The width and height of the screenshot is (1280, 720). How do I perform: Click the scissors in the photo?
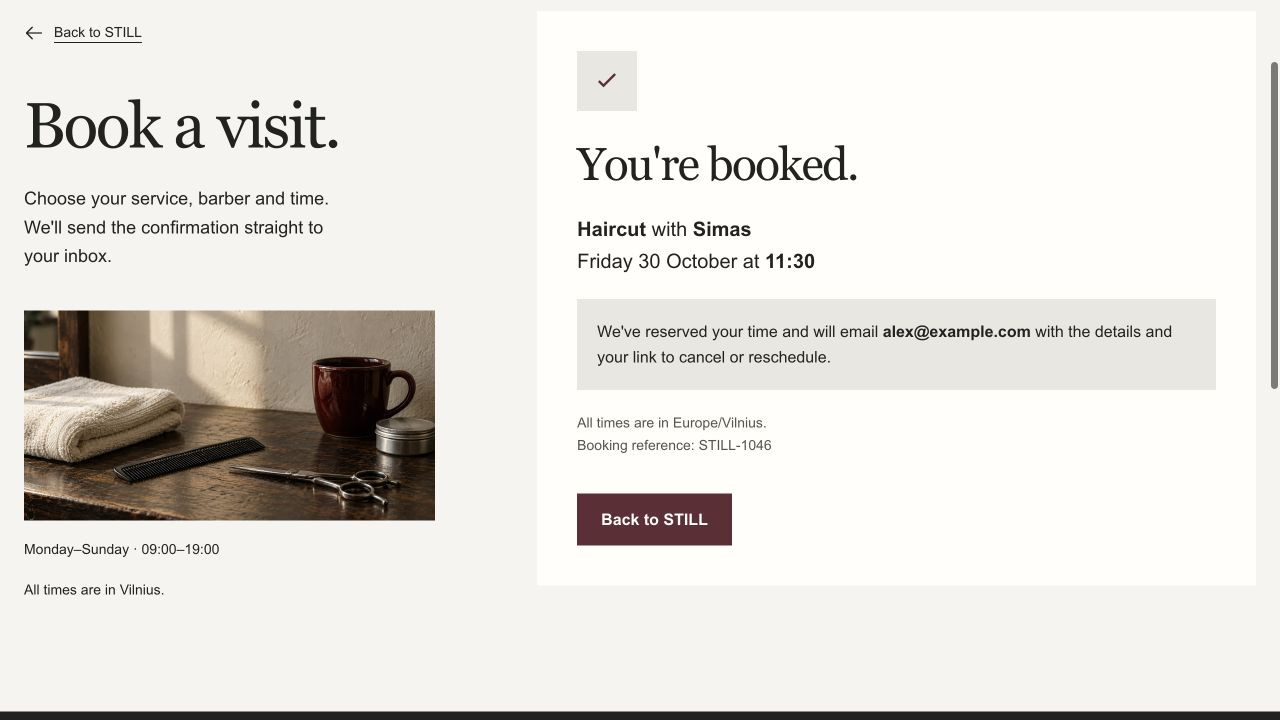click(x=320, y=481)
